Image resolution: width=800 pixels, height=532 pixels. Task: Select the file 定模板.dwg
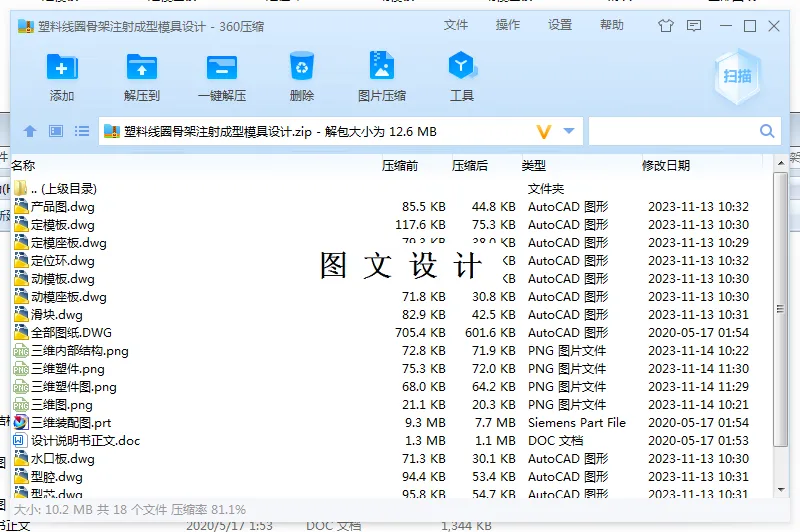[x=63, y=224]
